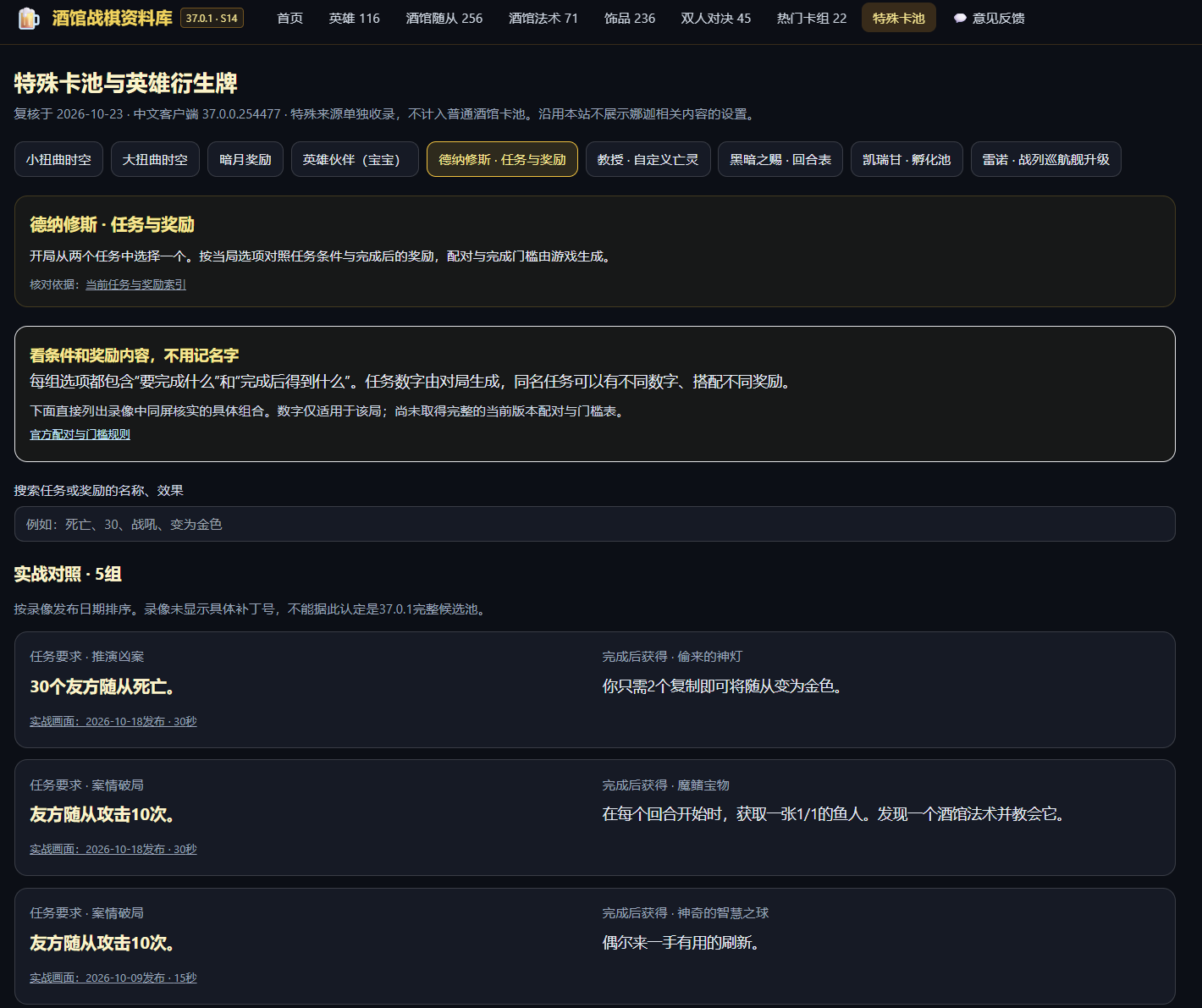
Task: Click the 搜索任务或奖励的名称、效果 label
Action: tap(98, 491)
